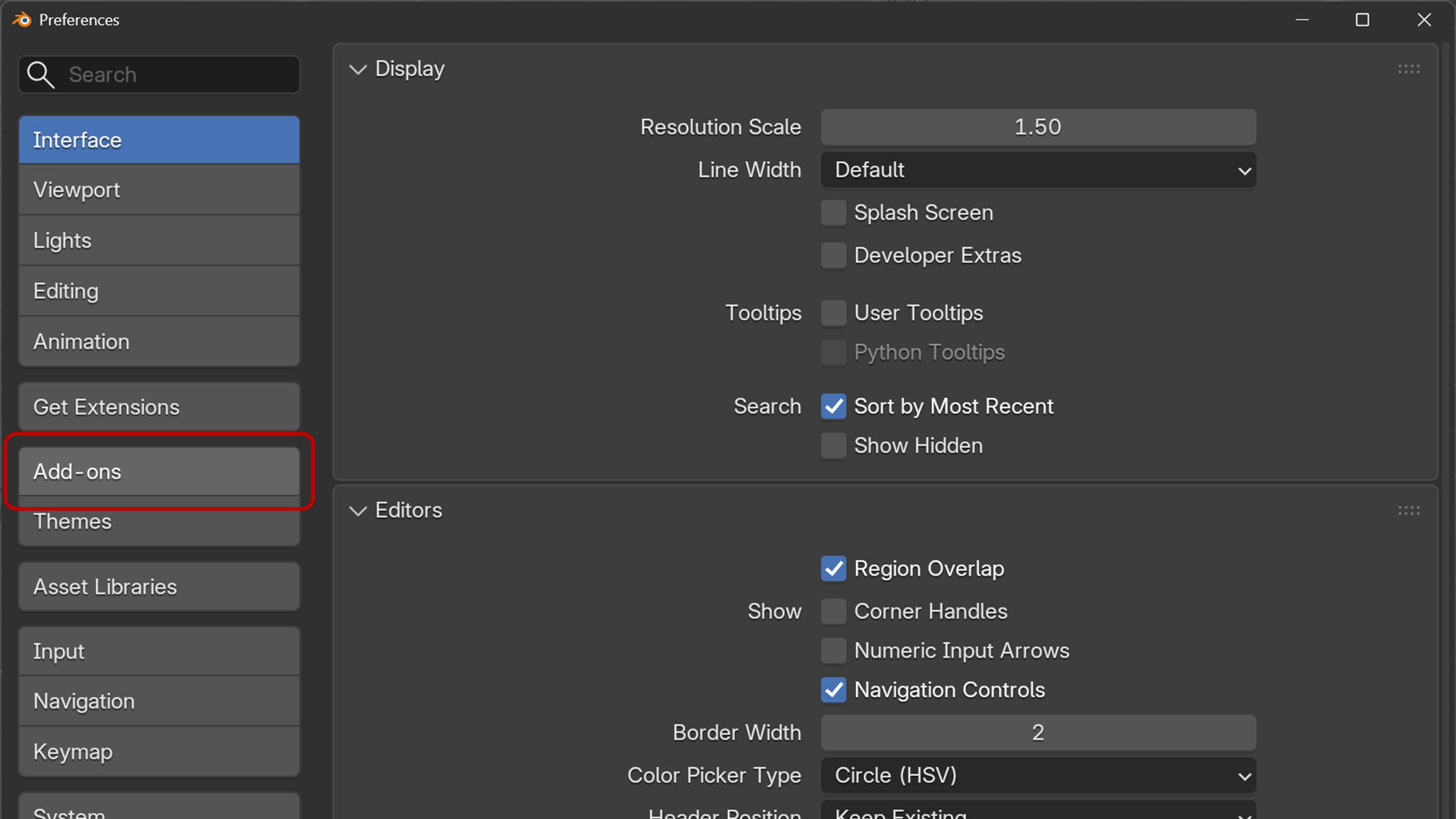
Task: Collapse the Display panel
Action: tap(358, 69)
